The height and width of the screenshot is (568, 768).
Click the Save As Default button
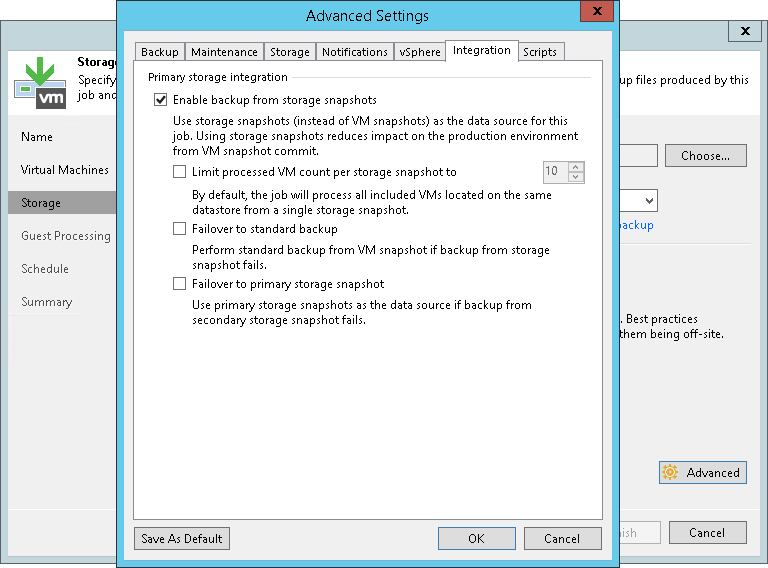[182, 539]
